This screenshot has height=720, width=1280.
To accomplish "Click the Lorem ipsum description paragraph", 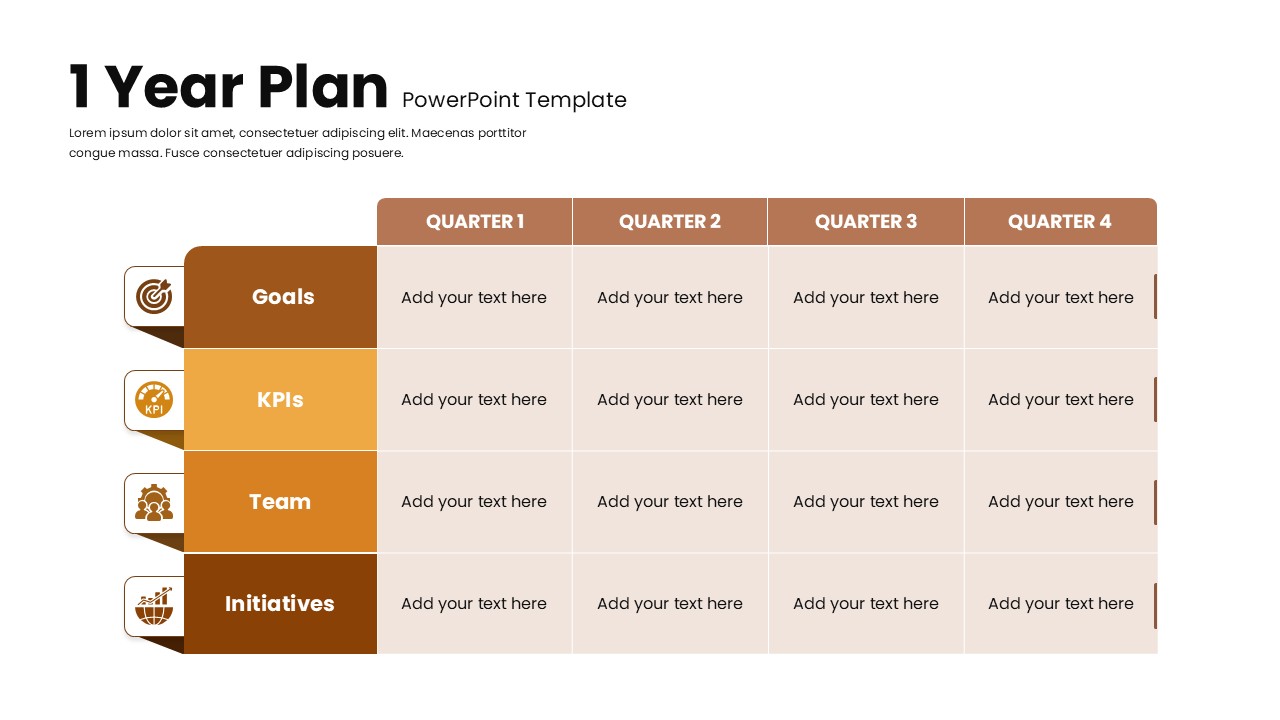I will coord(297,143).
